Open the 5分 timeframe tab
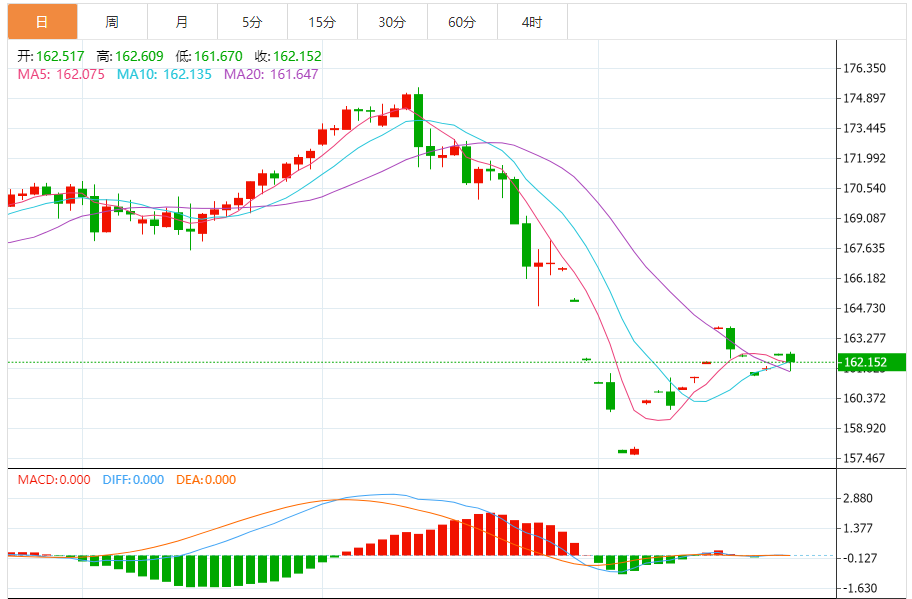912x599 pixels. tap(252, 22)
